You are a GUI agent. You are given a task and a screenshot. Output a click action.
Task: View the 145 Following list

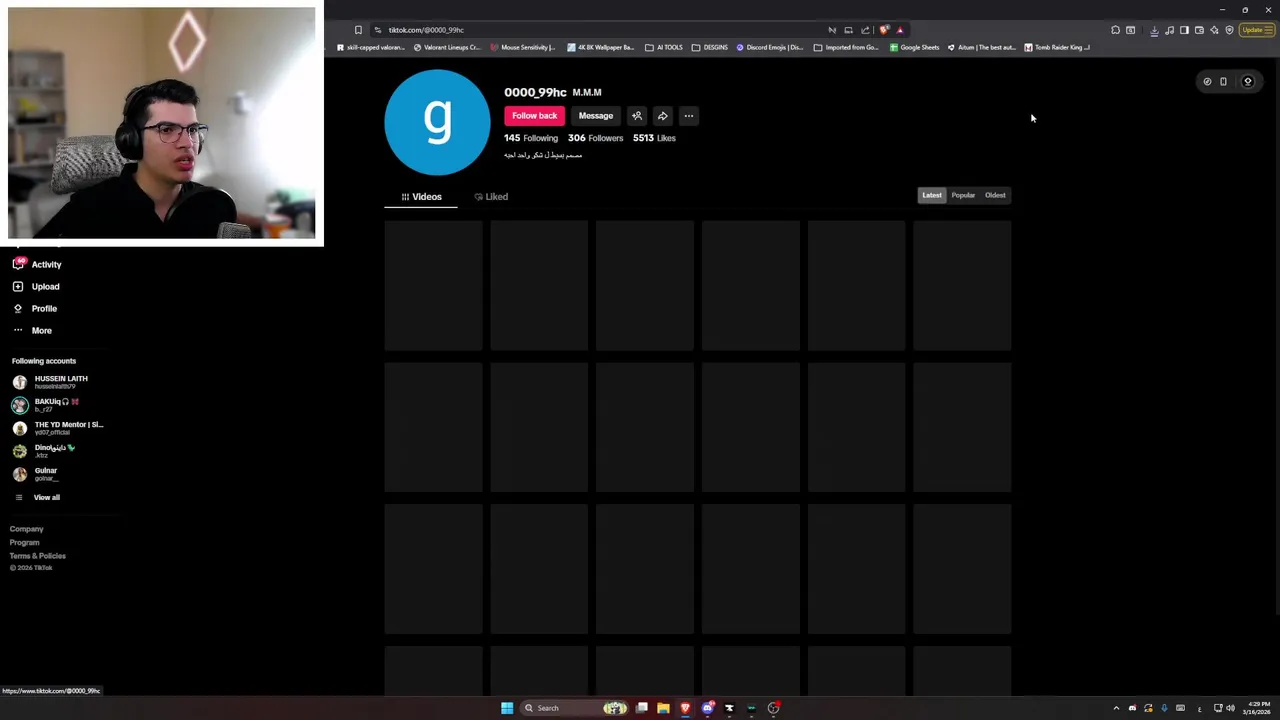pyautogui.click(x=531, y=138)
